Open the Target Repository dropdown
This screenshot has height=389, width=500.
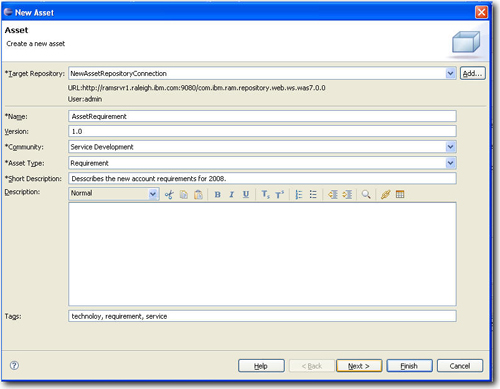tap(450, 73)
